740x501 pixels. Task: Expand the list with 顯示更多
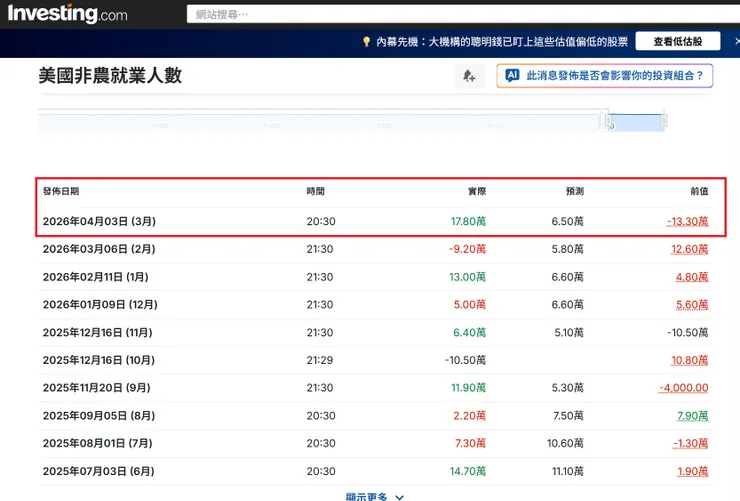375,497
